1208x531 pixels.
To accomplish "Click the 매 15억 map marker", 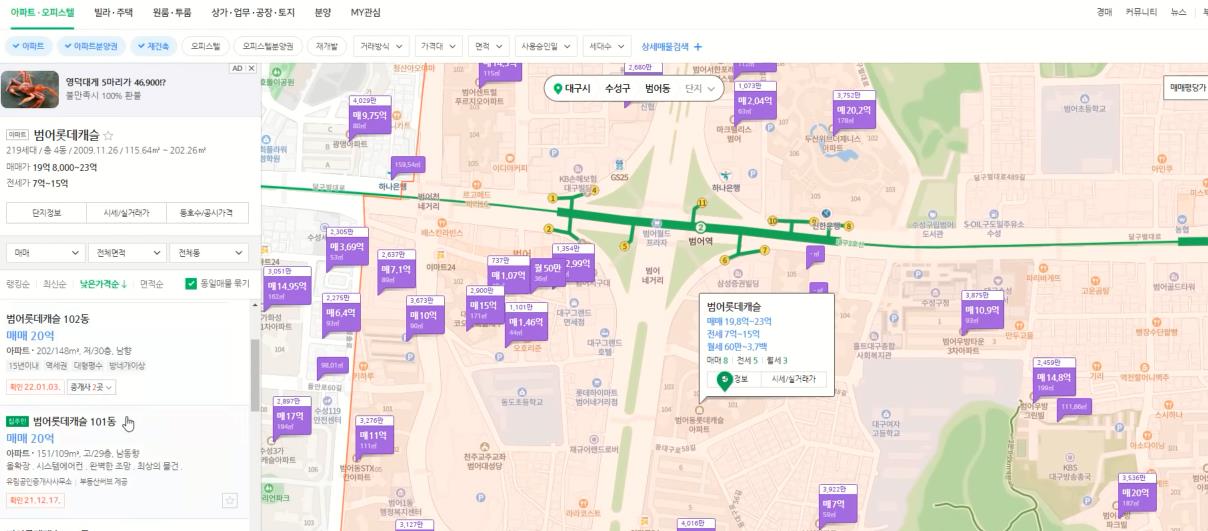I will click(x=483, y=306).
